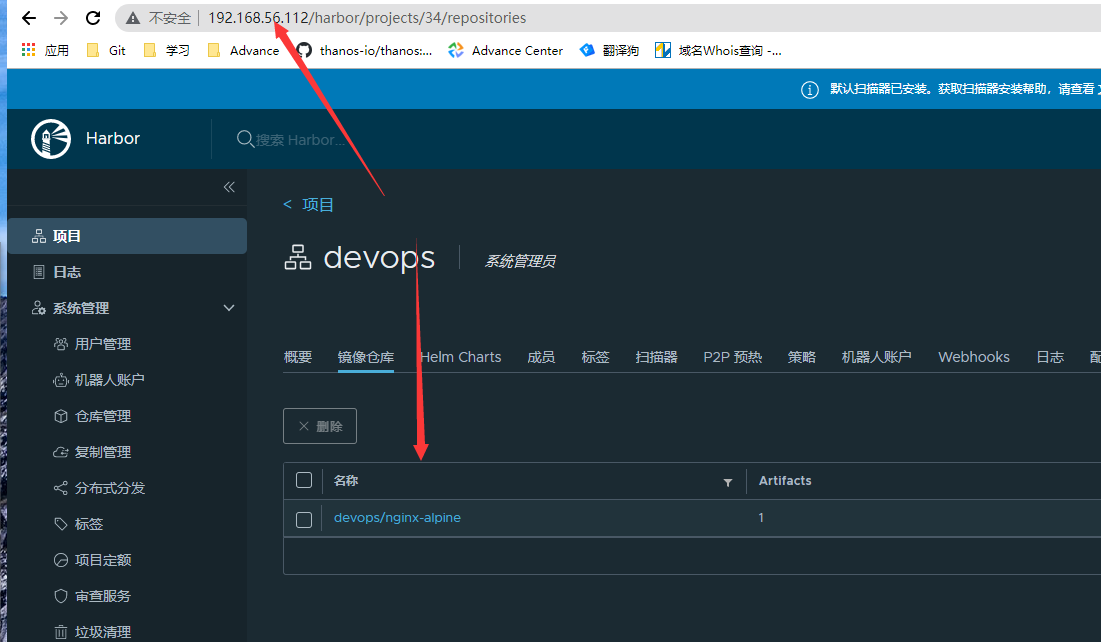
Task: Go back via the < 项目 link
Action: pos(308,204)
